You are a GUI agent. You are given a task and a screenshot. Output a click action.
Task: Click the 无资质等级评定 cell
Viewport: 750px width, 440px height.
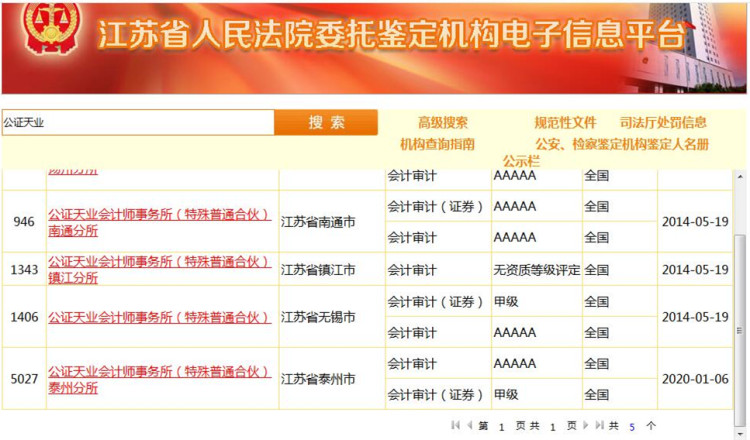pyautogui.click(x=537, y=270)
